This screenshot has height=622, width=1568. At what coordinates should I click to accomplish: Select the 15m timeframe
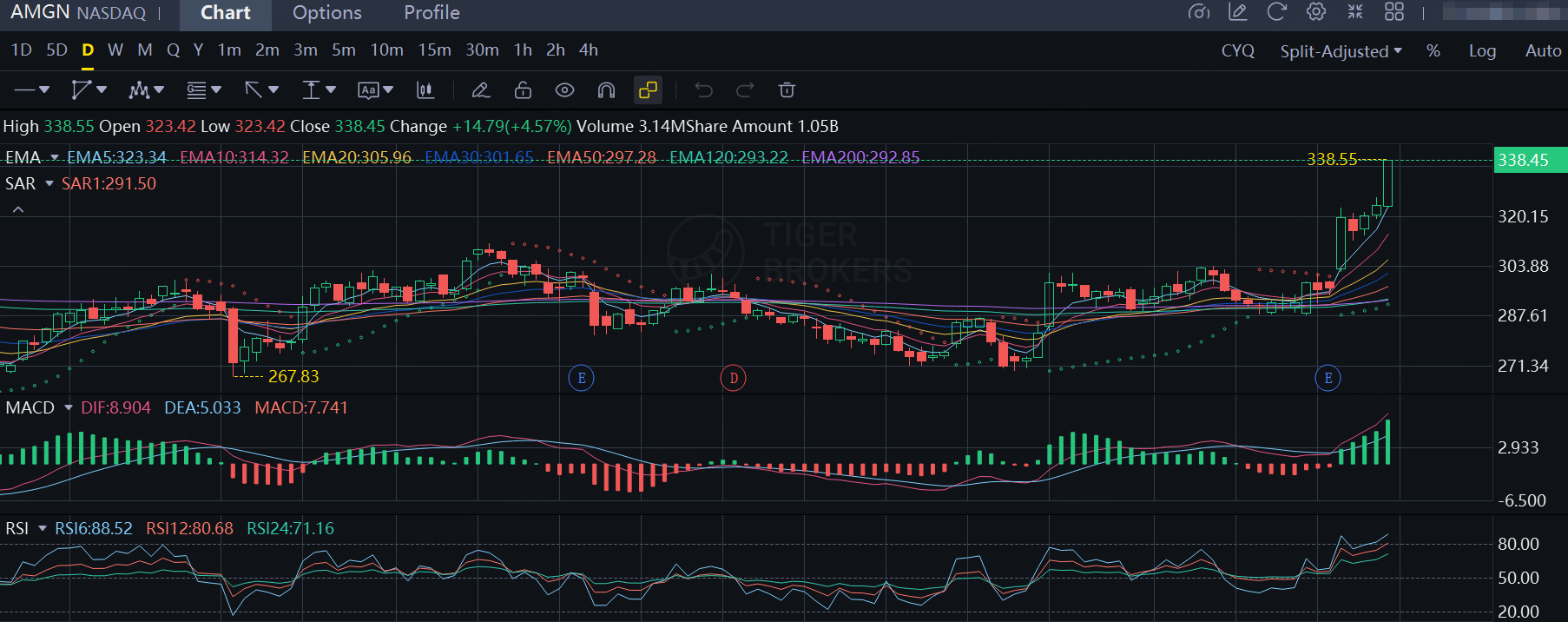[434, 50]
